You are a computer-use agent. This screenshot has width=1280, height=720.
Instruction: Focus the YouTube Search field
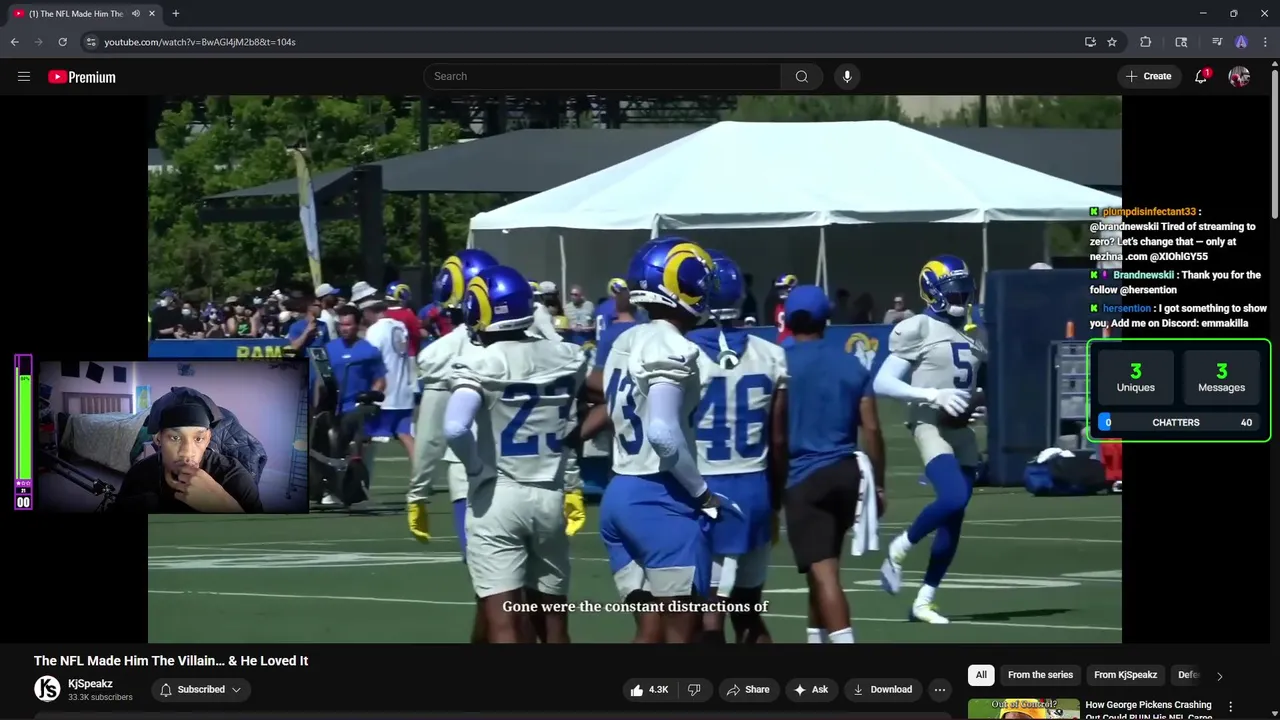point(603,77)
